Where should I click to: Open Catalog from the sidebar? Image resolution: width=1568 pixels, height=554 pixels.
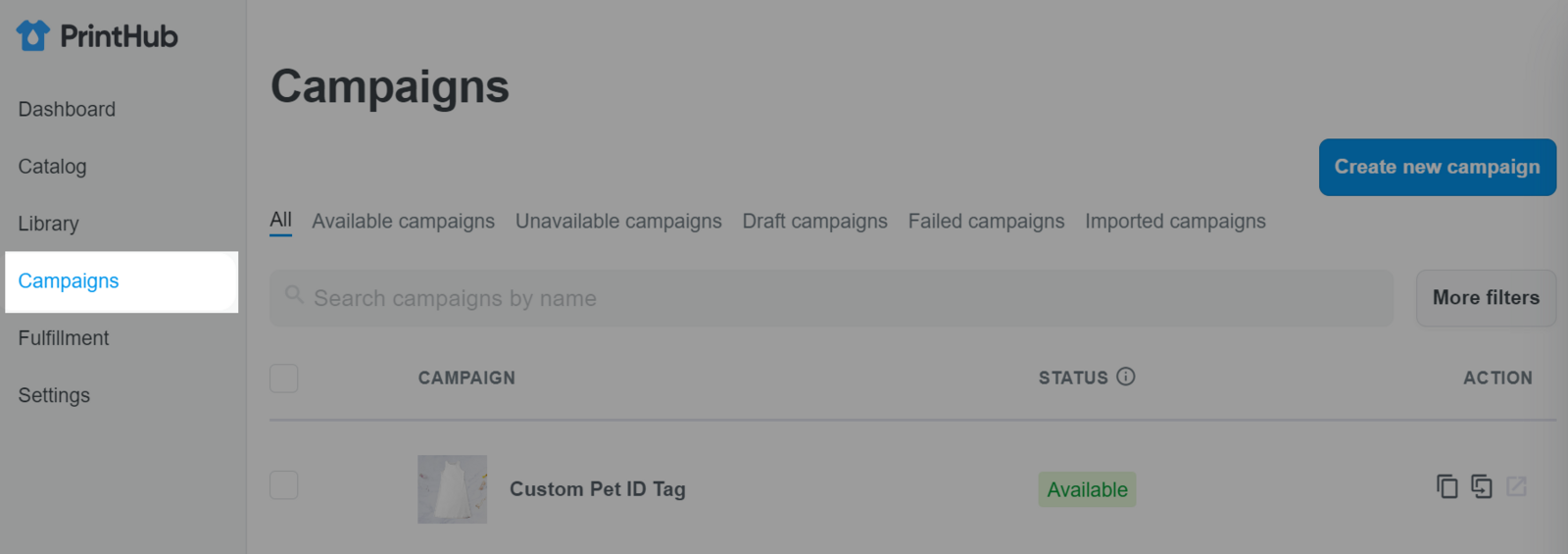(x=52, y=167)
